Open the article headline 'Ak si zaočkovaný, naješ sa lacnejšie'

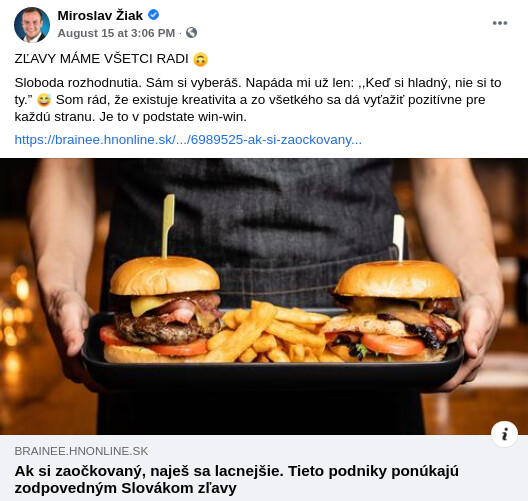pyautogui.click(x=236, y=479)
